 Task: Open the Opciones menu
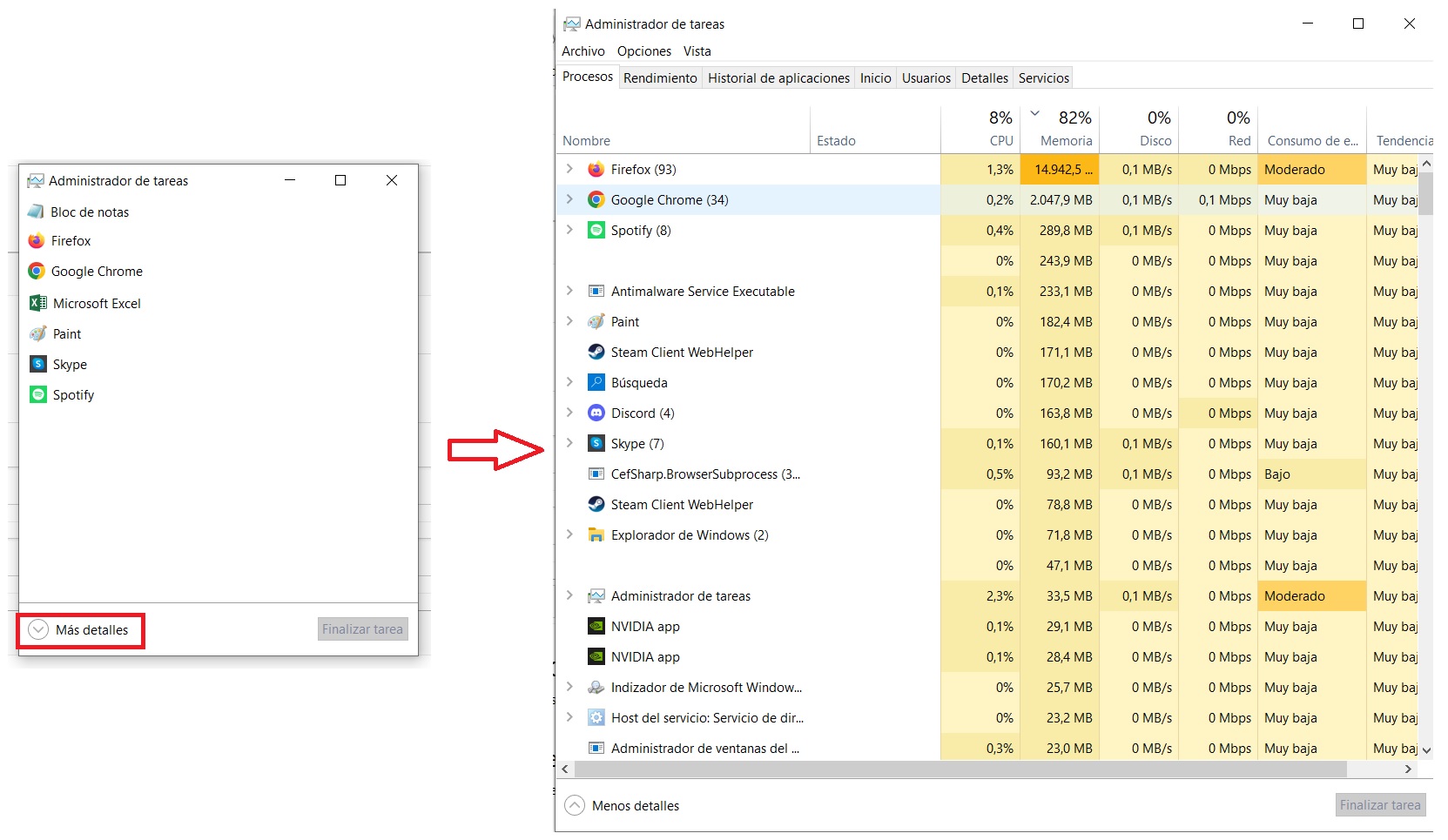(x=644, y=51)
